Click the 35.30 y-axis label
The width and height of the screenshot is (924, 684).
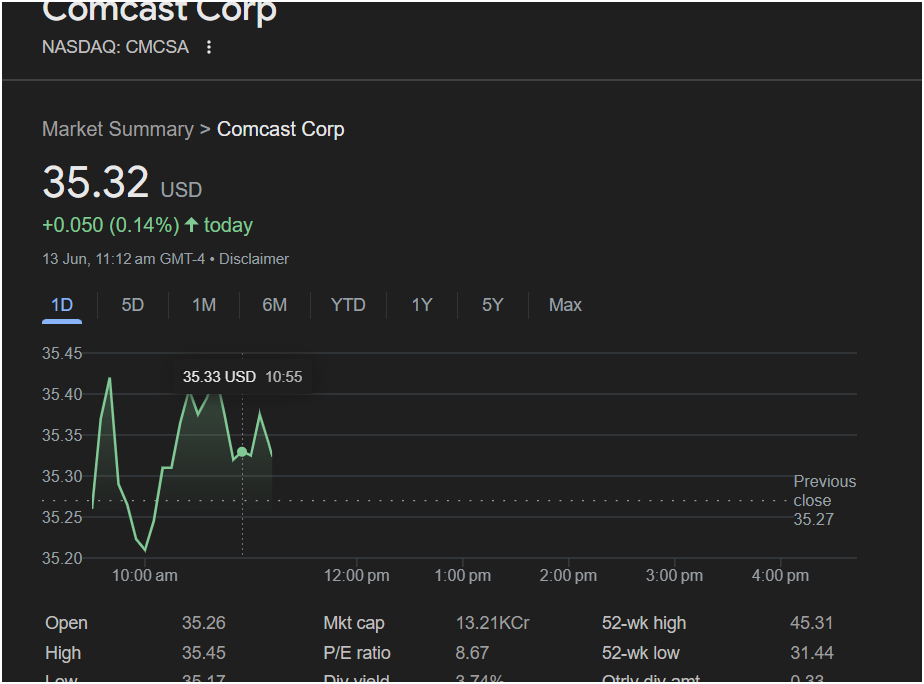click(x=62, y=476)
